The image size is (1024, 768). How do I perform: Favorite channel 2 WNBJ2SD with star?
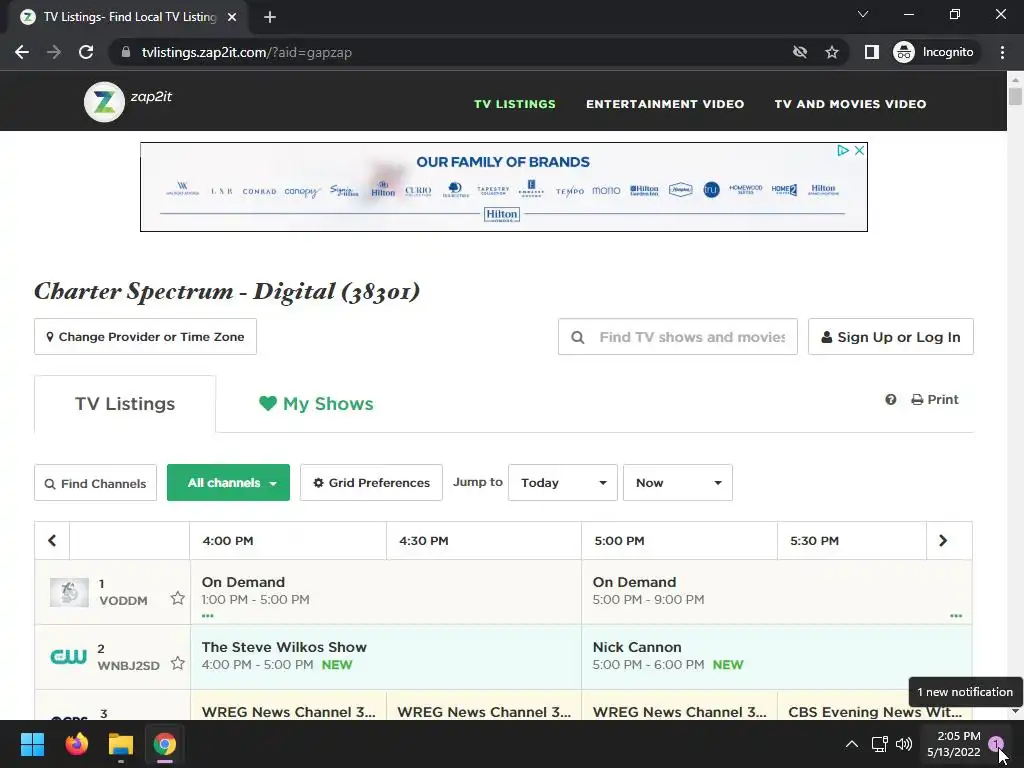click(178, 664)
